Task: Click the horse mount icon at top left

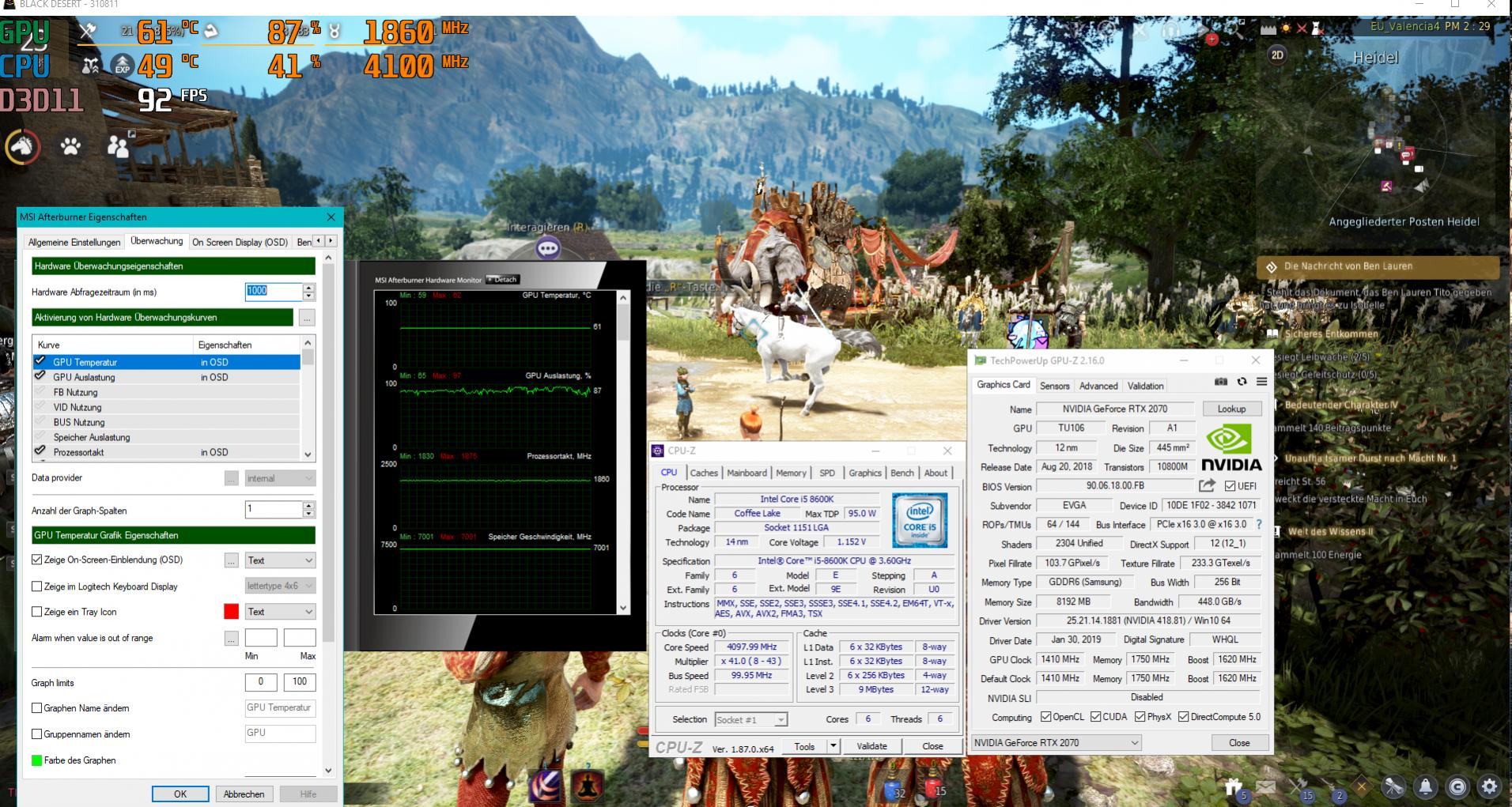Action: click(23, 146)
